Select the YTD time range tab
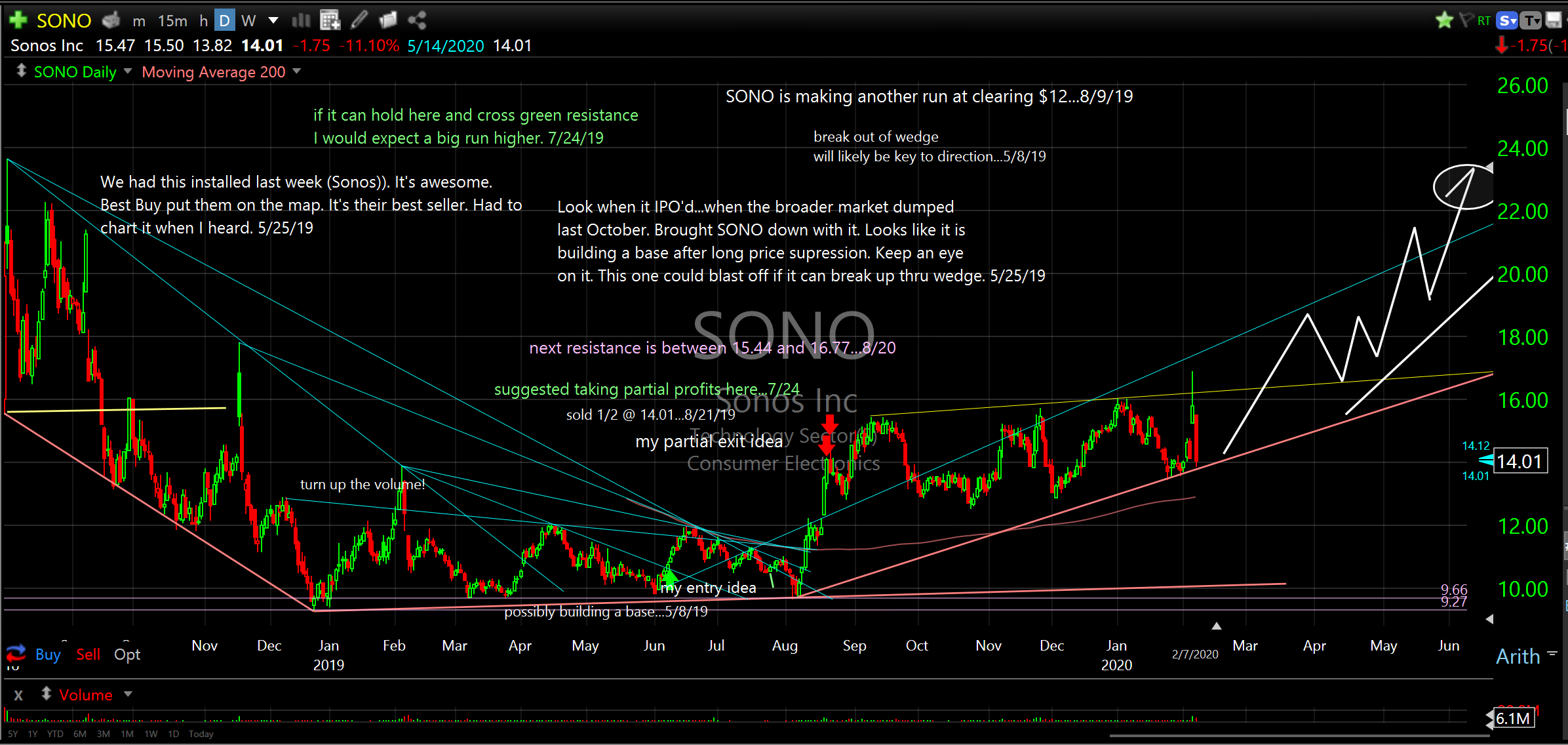This screenshot has height=745, width=1568. click(x=55, y=734)
